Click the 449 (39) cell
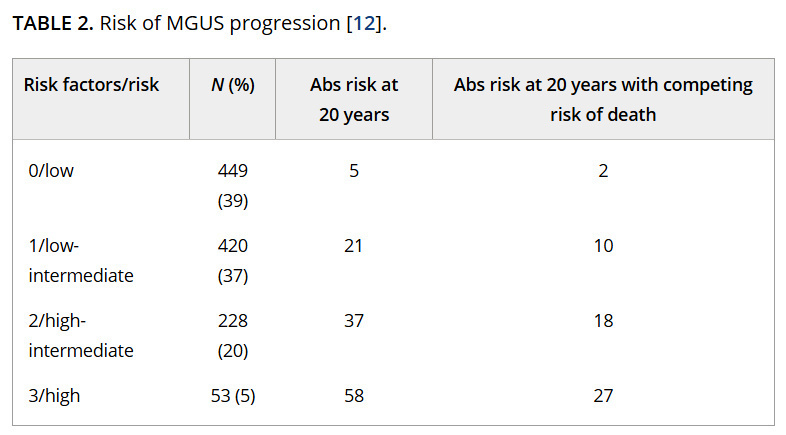The height and width of the screenshot is (435, 786). (232, 186)
